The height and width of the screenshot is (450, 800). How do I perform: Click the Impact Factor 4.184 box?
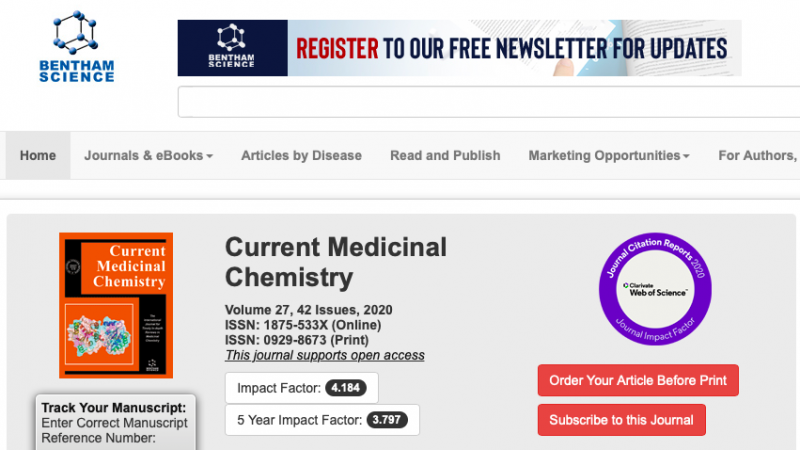point(301,387)
